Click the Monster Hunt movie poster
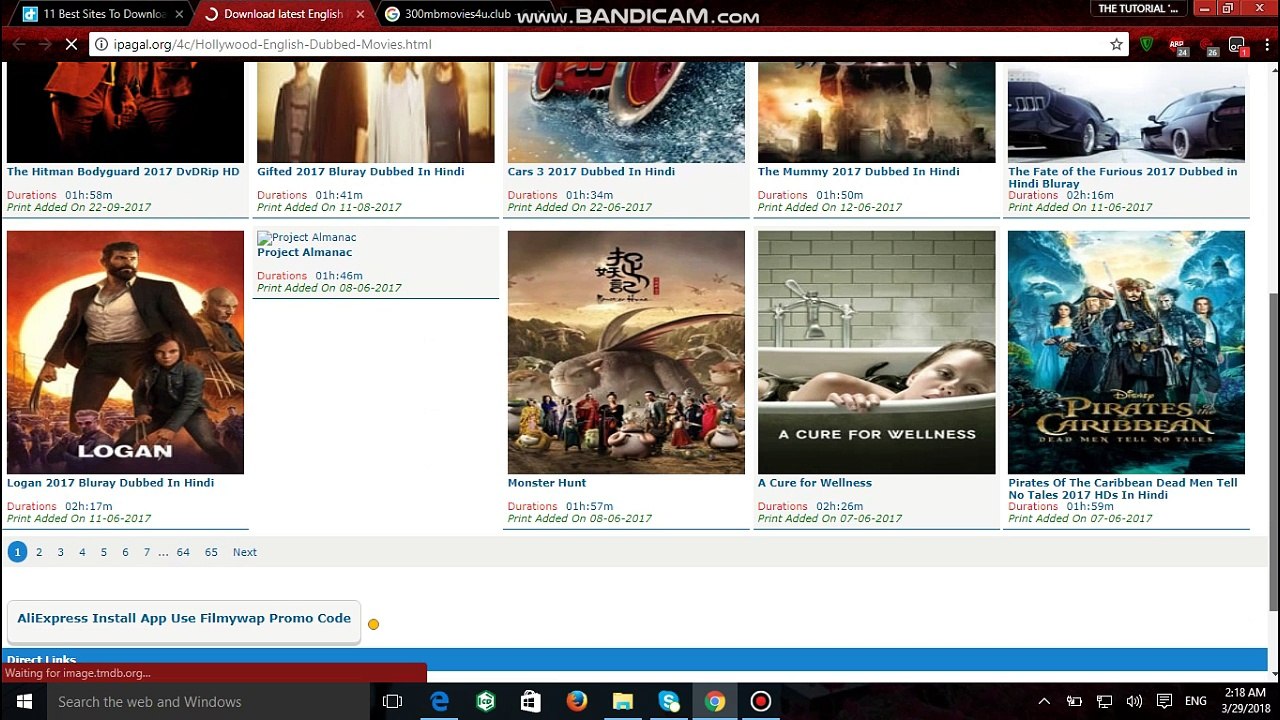The height and width of the screenshot is (720, 1280). 626,352
